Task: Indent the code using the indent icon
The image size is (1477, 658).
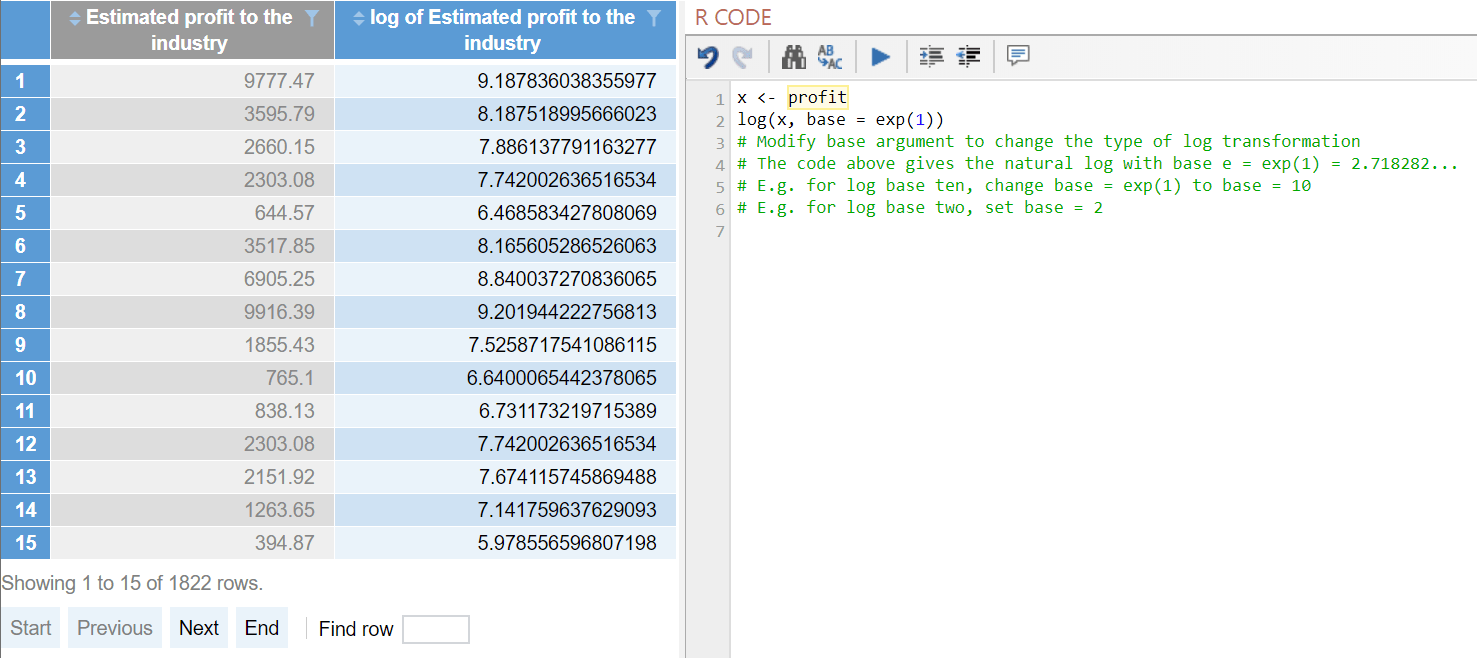Action: pyautogui.click(x=930, y=57)
